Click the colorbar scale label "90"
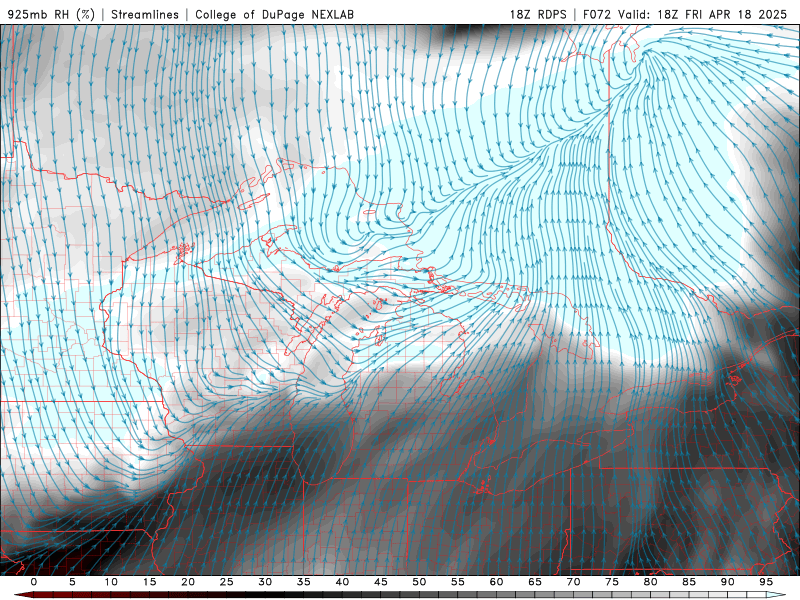Viewport: 800px width, 600px height. [728, 582]
